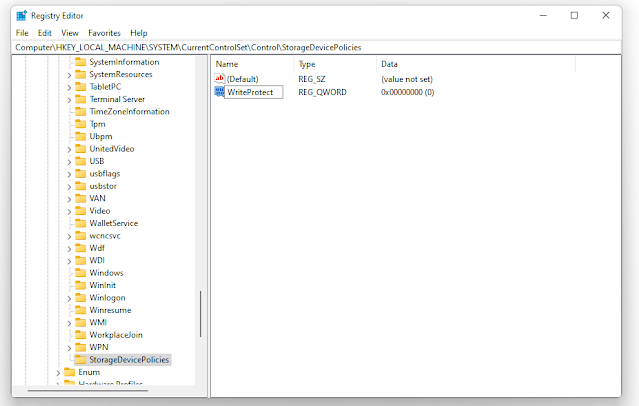Viewport: 639px width, 406px height.
Task: Click the registry path address bar
Action: [316, 47]
